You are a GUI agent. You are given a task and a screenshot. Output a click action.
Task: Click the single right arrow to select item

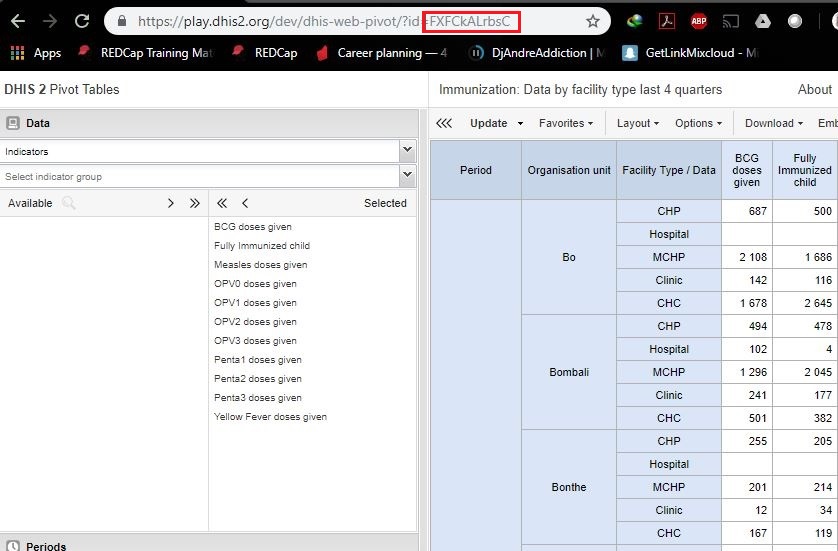pos(171,203)
